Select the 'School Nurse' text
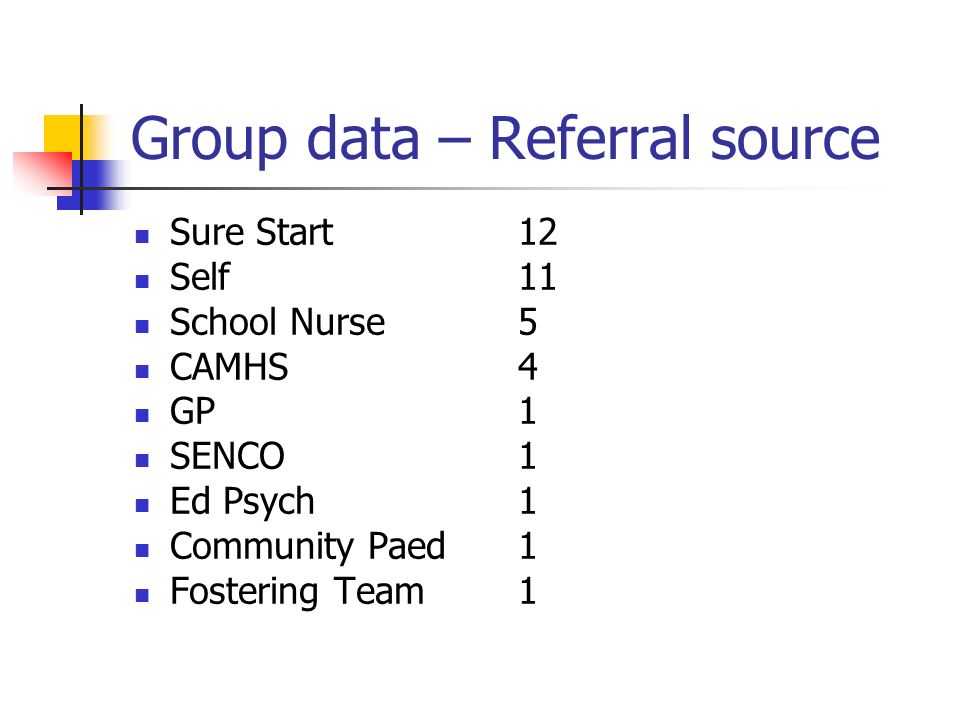This screenshot has height=720, width=960. (x=277, y=322)
